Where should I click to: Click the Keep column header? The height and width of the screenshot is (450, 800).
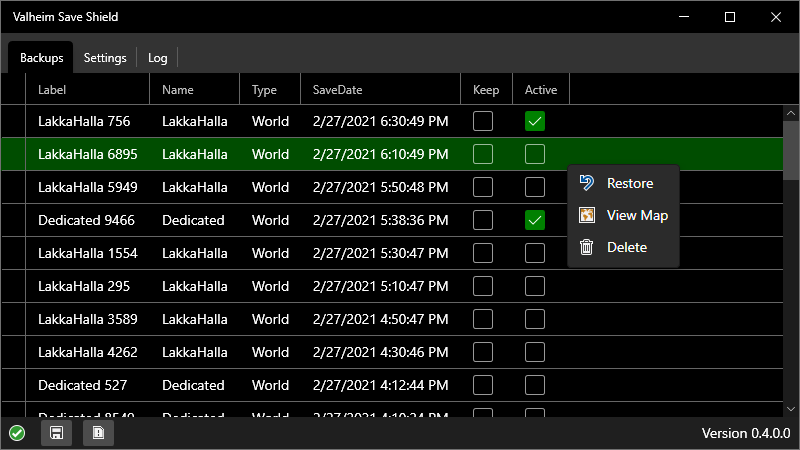[x=486, y=90]
